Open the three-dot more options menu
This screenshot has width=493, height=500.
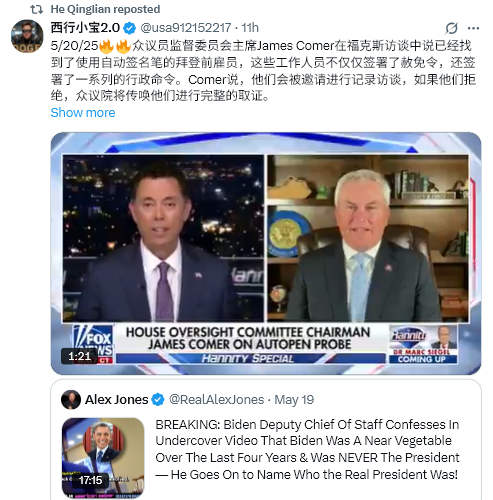tap(473, 28)
